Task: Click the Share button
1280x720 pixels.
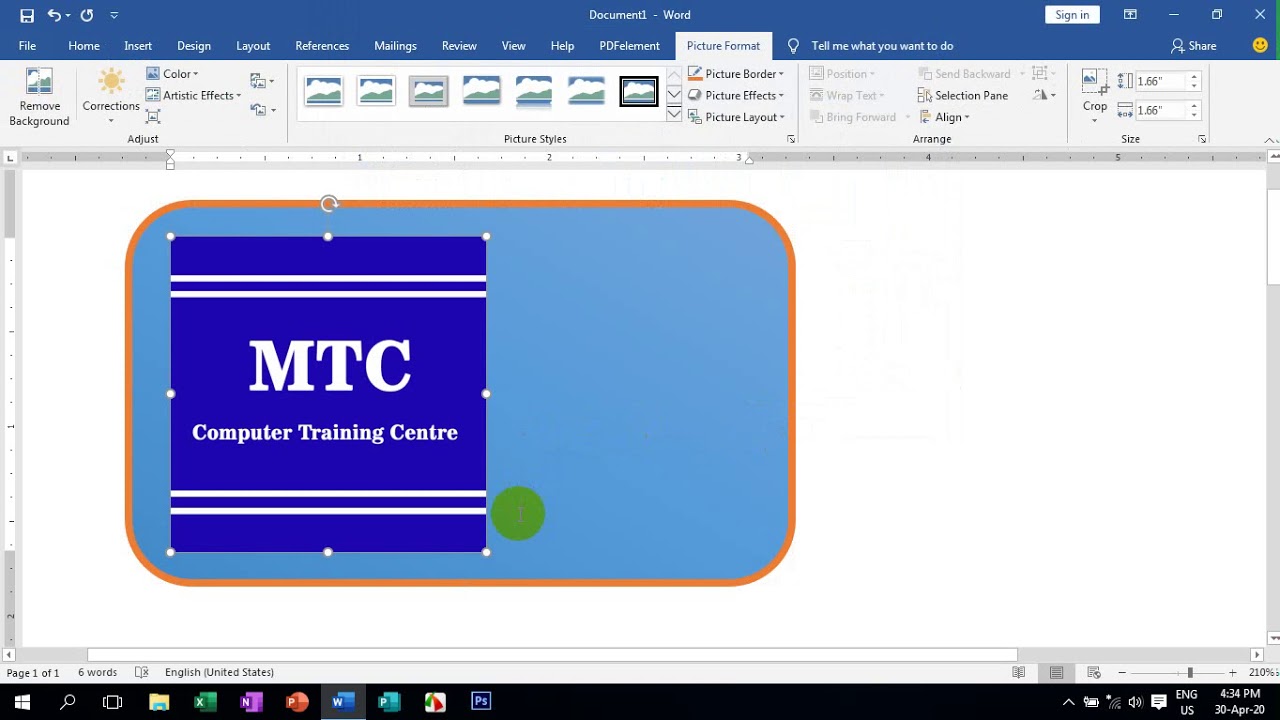Action: (1194, 46)
